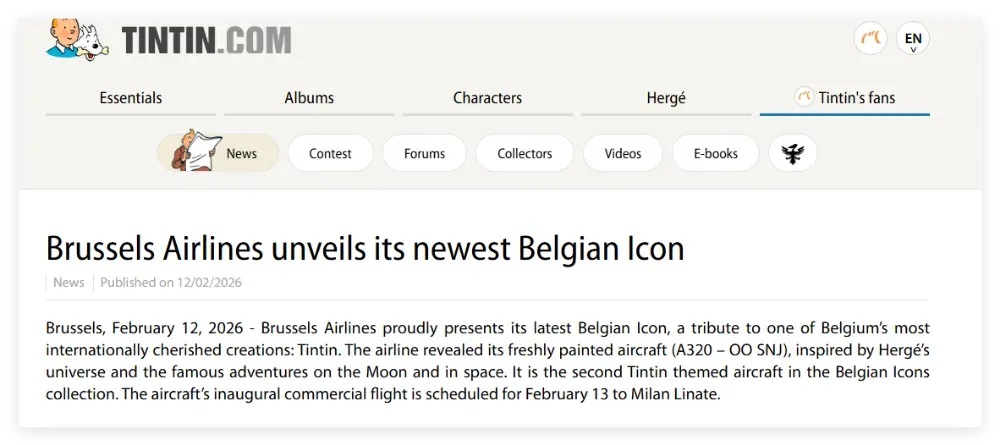The height and width of the screenshot is (445, 1000).
Task: Click the quiff icon beside Tintin's fans
Action: coord(804,97)
